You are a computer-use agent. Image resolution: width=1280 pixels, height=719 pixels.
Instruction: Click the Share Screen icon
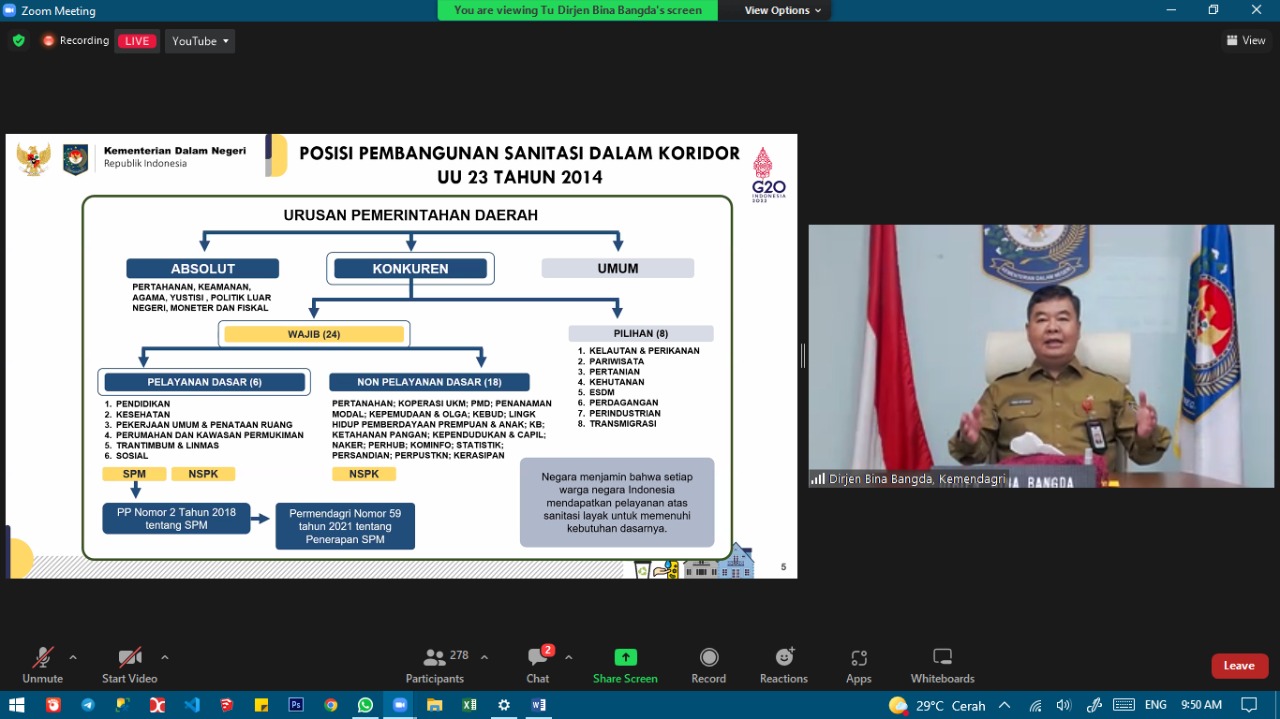point(625,658)
